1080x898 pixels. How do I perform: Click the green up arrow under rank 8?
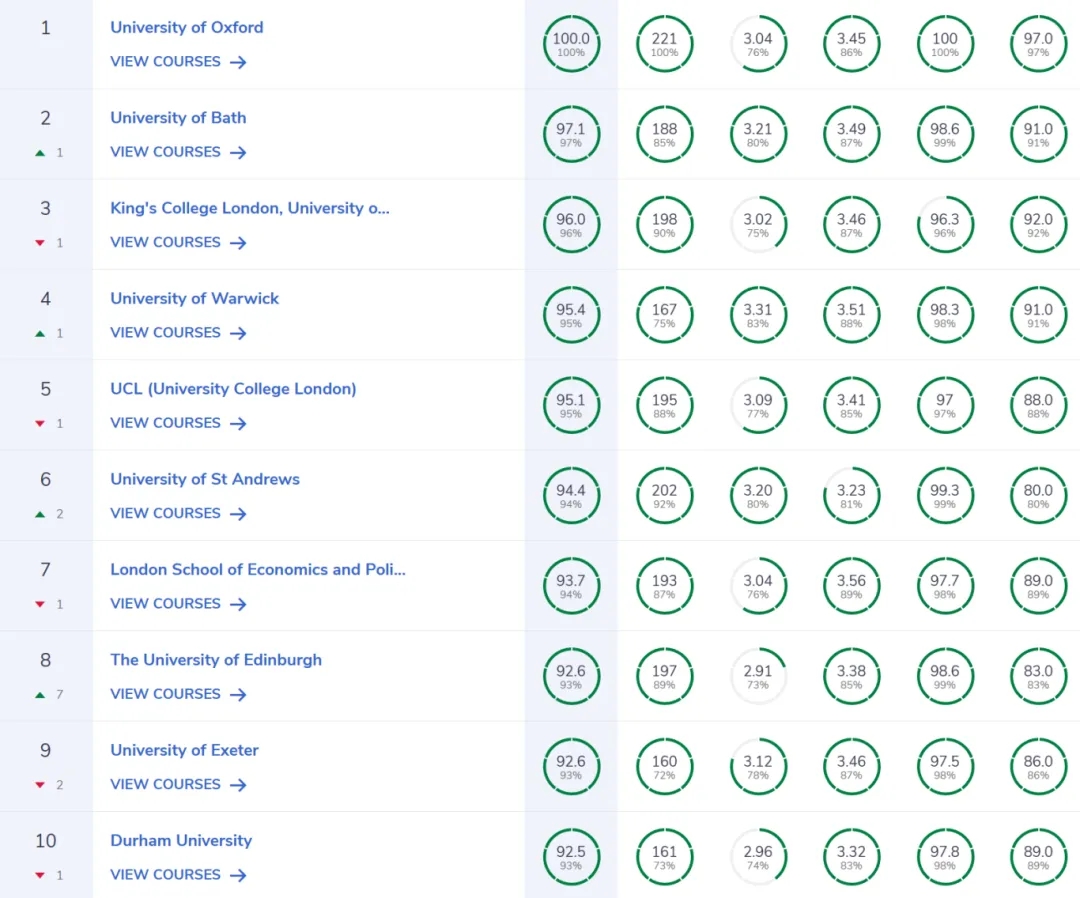click(40, 694)
